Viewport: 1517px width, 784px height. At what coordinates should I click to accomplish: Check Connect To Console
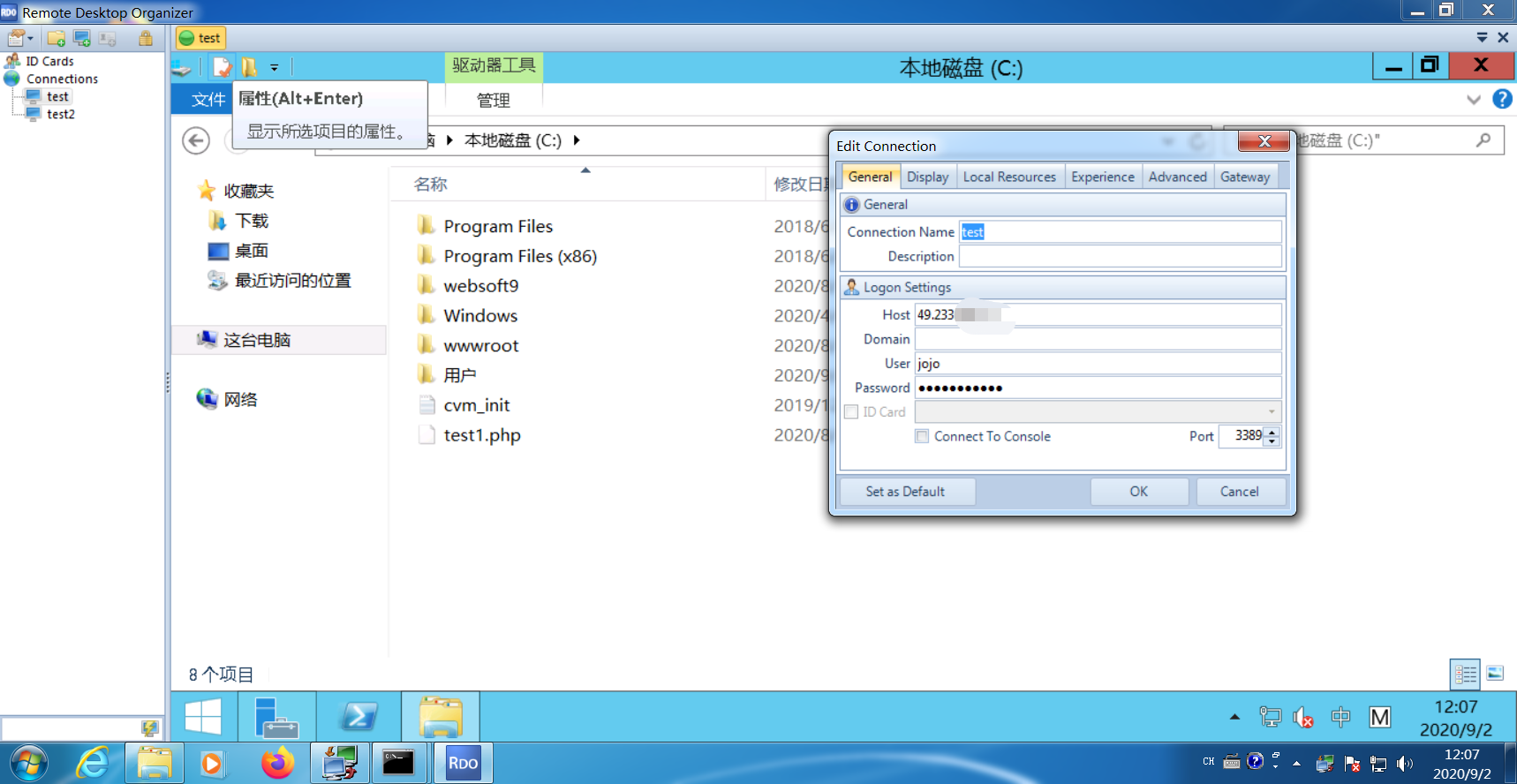922,436
